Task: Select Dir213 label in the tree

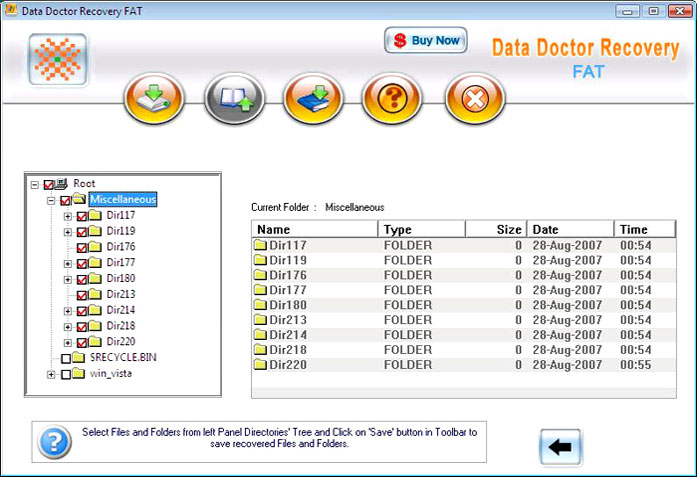Action: click(121, 294)
